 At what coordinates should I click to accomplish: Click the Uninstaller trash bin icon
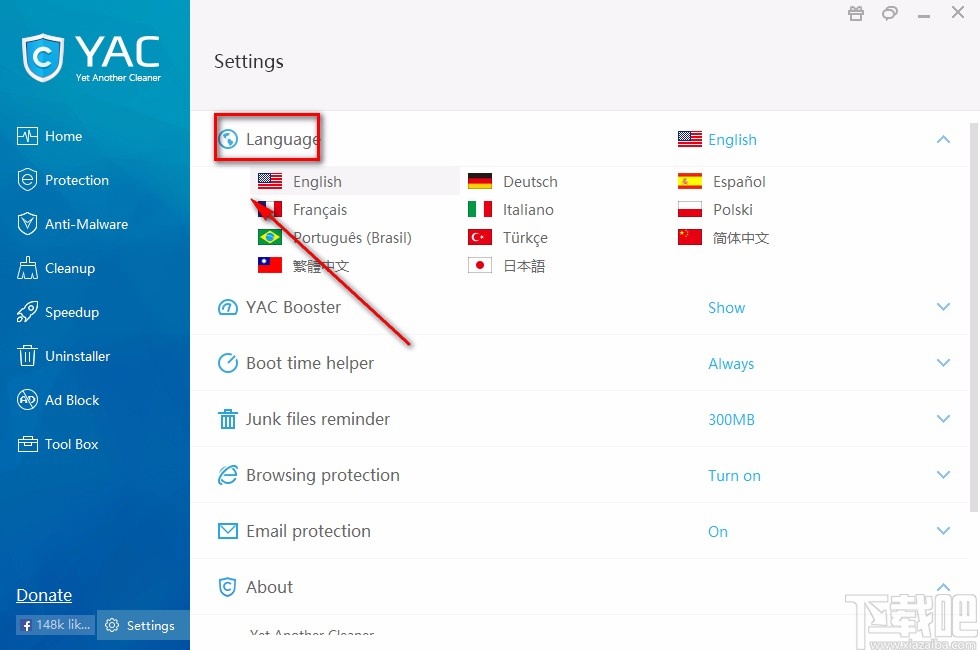(x=27, y=356)
